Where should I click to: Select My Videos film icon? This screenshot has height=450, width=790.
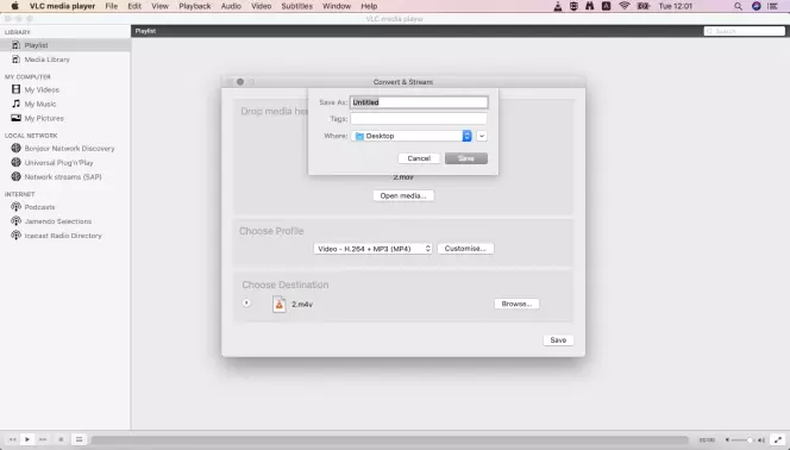pos(16,89)
